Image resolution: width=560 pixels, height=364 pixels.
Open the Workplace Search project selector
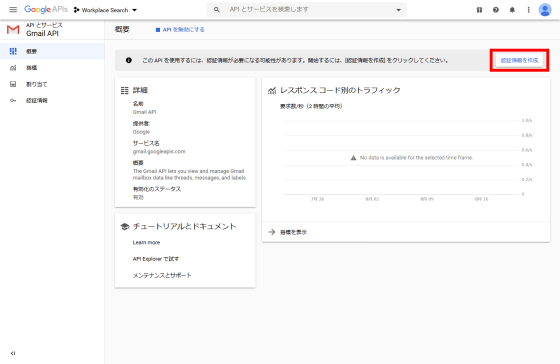pos(105,10)
